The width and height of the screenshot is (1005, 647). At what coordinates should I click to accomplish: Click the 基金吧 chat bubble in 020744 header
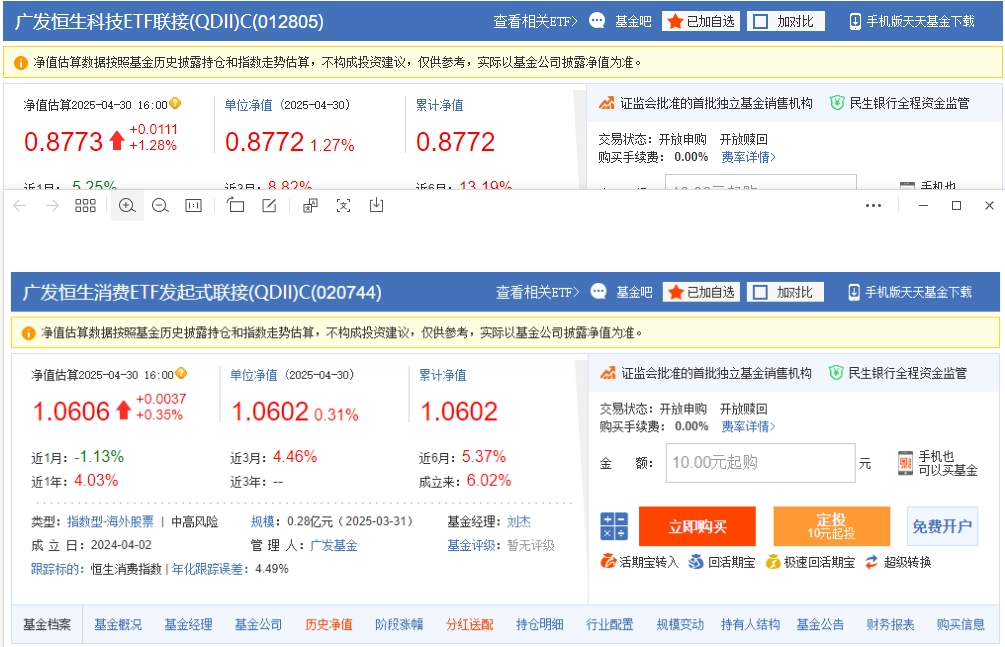pyautogui.click(x=598, y=292)
